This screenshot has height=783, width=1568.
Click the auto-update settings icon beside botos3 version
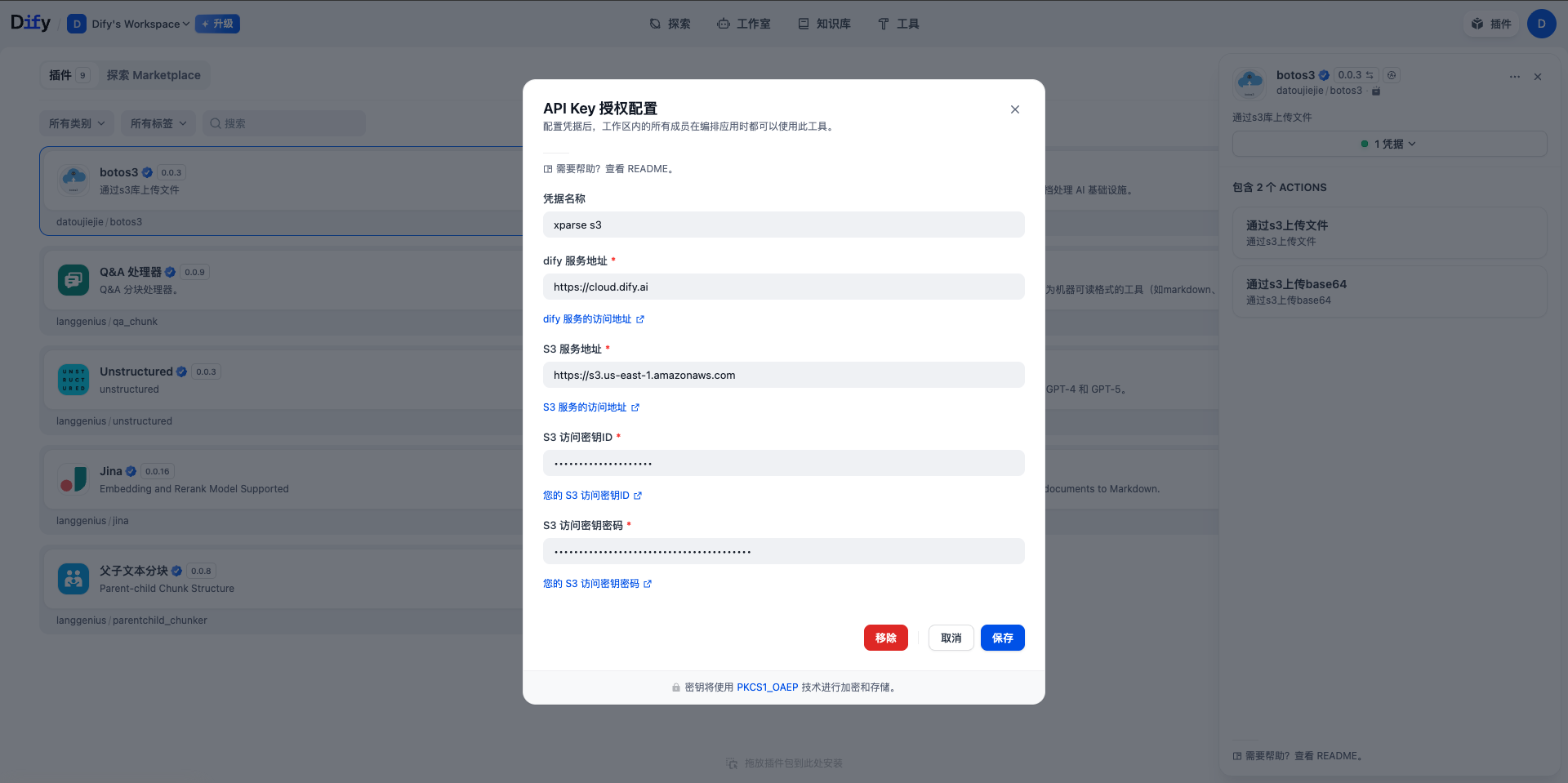click(1392, 75)
